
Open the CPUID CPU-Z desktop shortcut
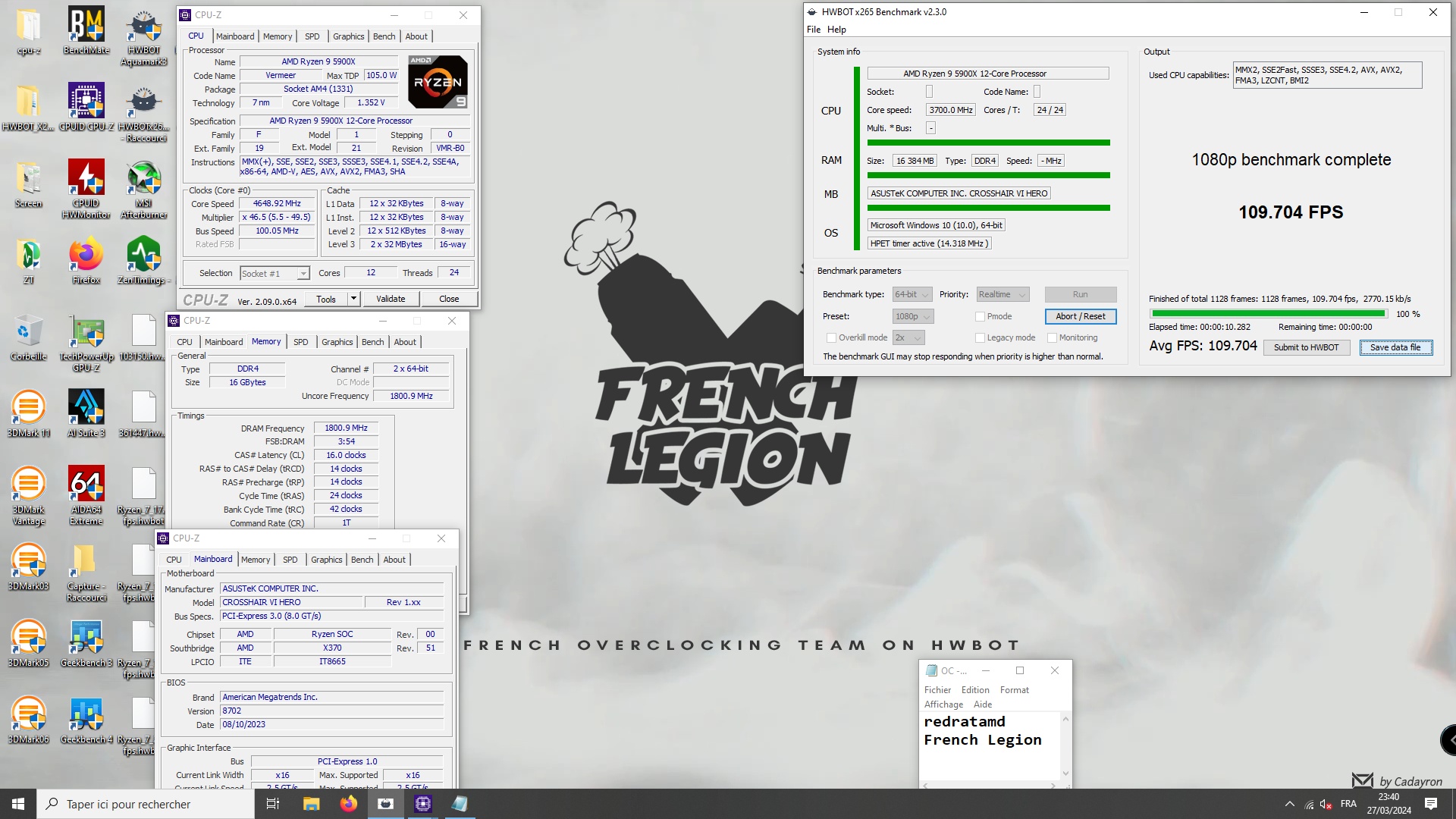tap(86, 106)
